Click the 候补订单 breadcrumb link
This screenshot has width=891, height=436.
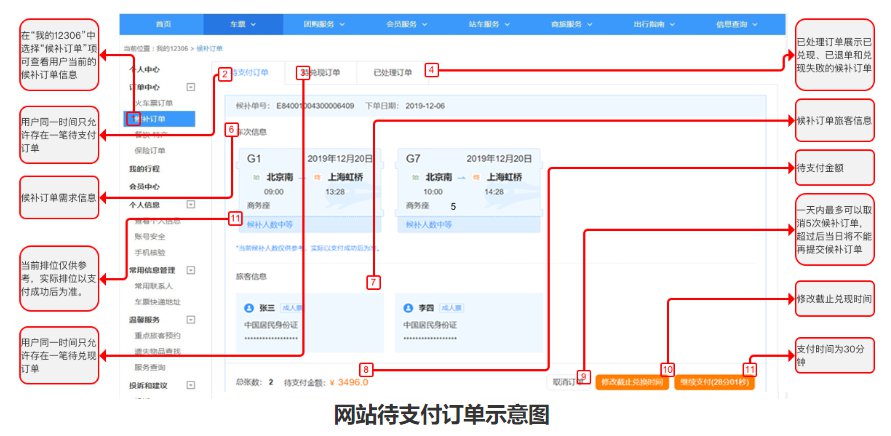[210, 49]
